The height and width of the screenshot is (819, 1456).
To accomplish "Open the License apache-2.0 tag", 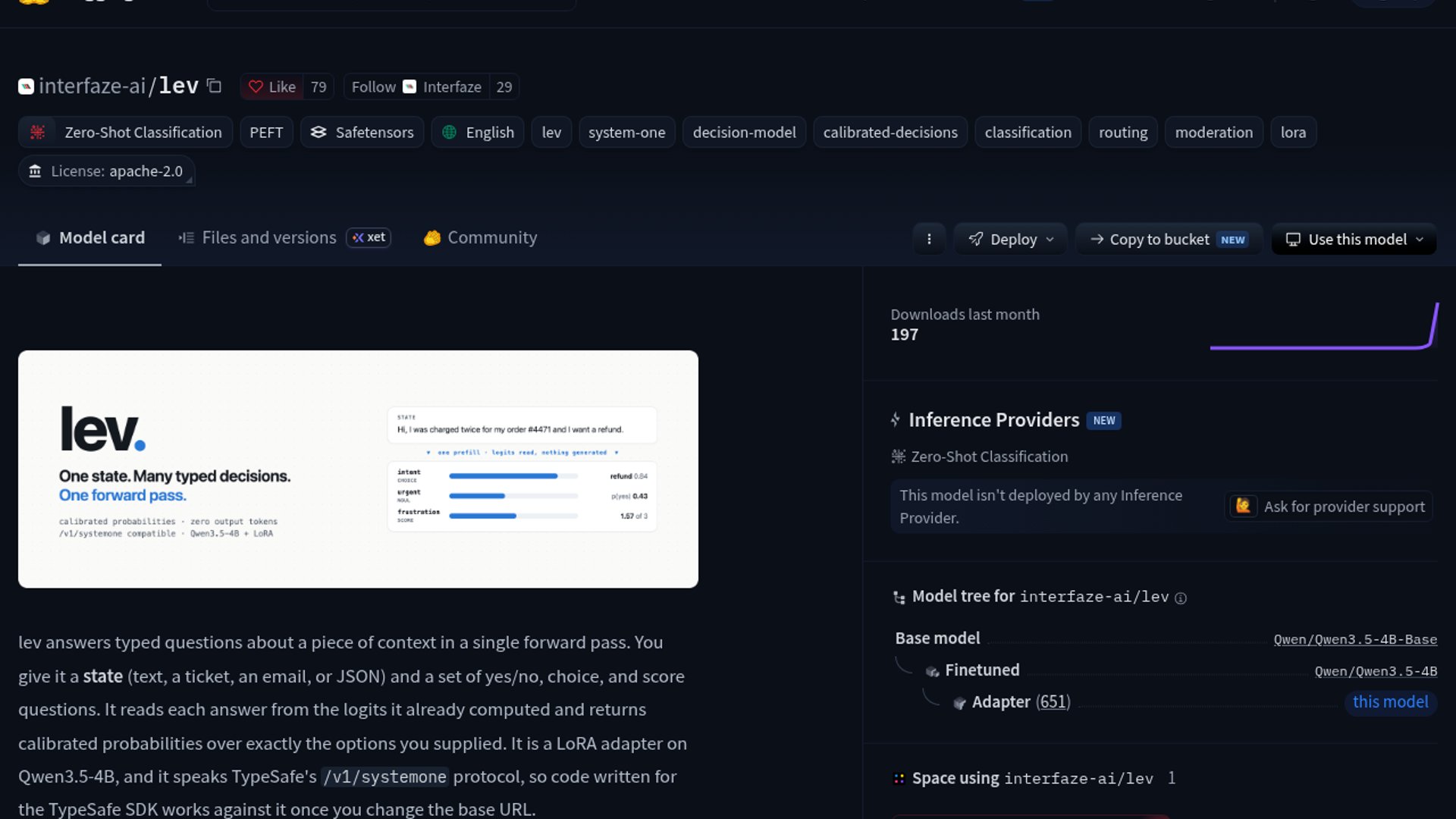I will [106, 171].
